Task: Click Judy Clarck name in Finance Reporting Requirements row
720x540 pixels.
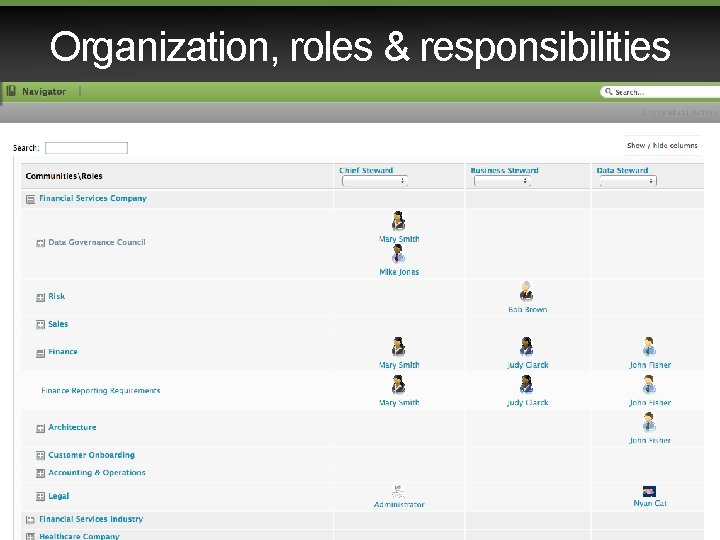Action: click(x=528, y=403)
